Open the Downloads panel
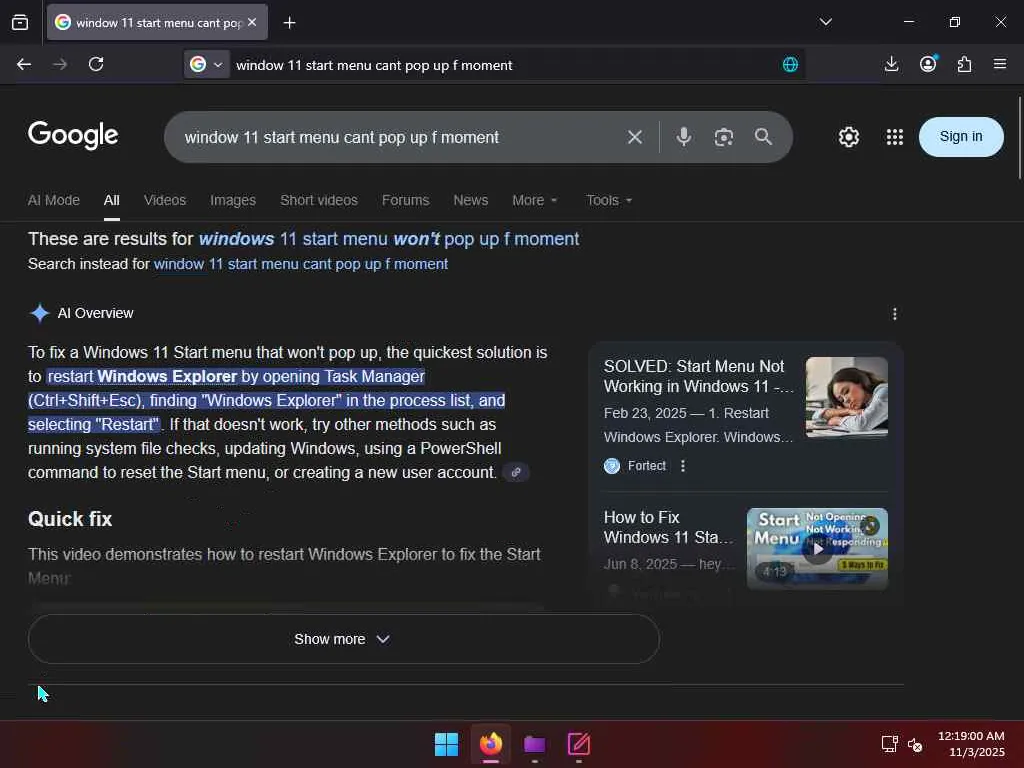 coord(891,64)
